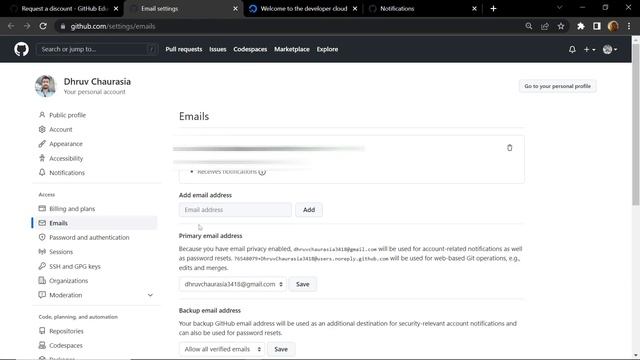The width and height of the screenshot is (640, 360).
Task: Open Chrome profile avatar
Action: (x=613, y=26)
